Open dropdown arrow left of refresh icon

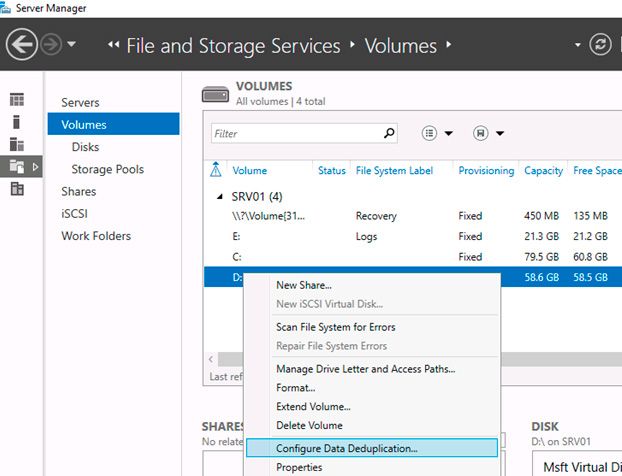click(578, 45)
